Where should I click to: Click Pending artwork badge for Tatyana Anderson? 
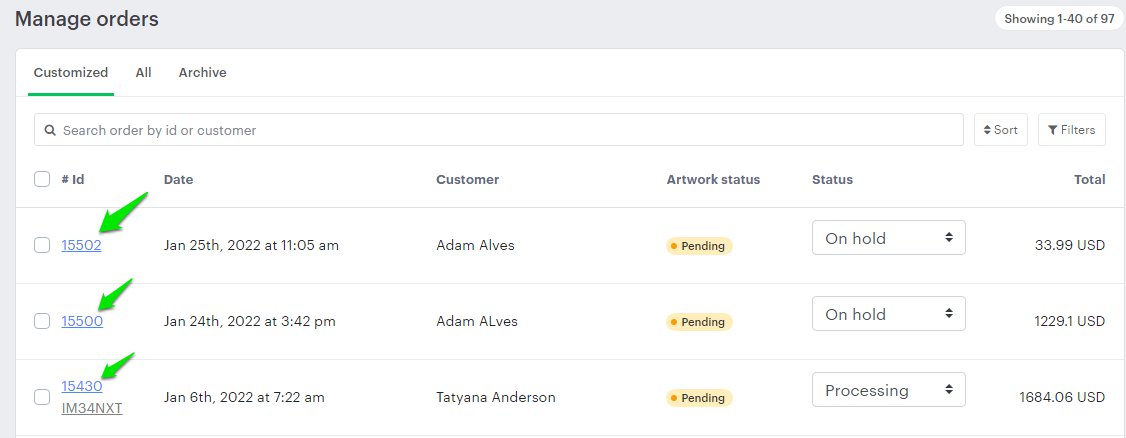point(699,398)
